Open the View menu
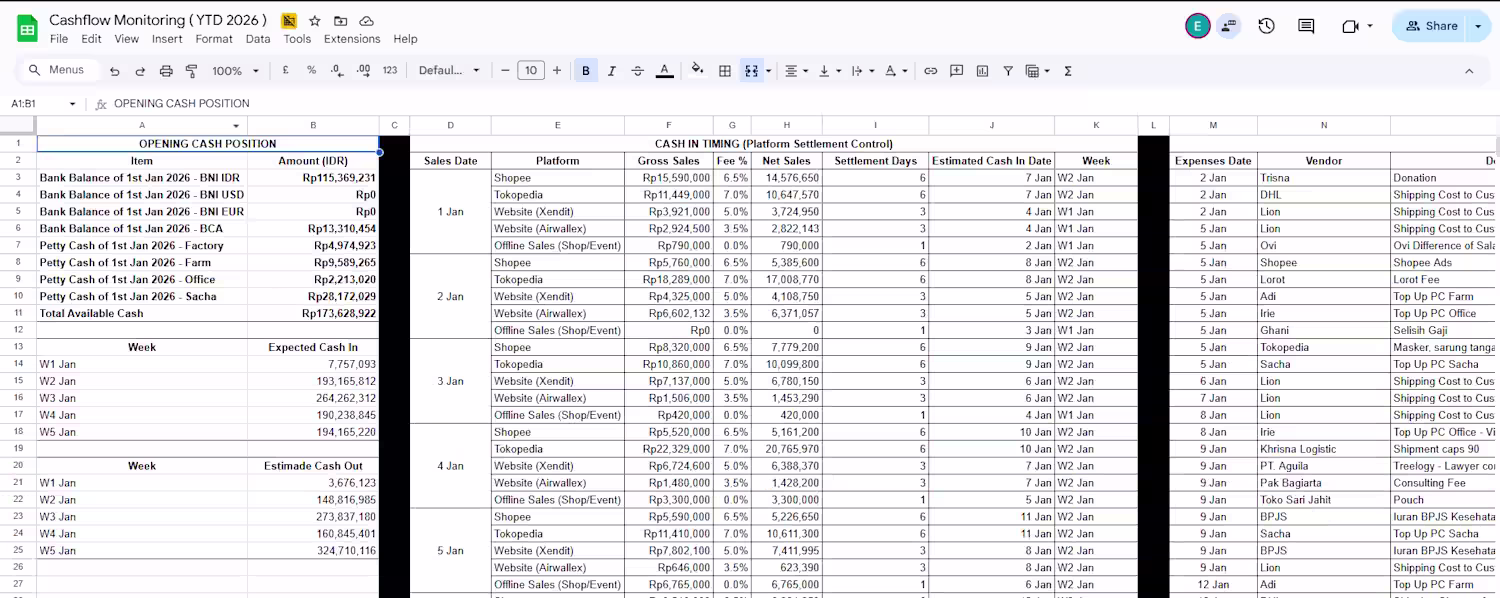The image size is (1500, 598). (x=127, y=39)
